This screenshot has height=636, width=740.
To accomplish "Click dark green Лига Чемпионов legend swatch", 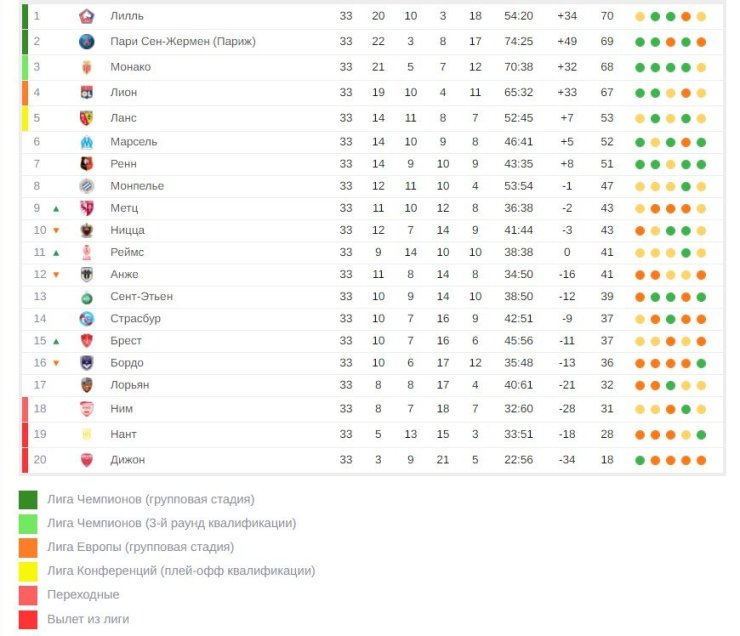I will pyautogui.click(x=28, y=500).
